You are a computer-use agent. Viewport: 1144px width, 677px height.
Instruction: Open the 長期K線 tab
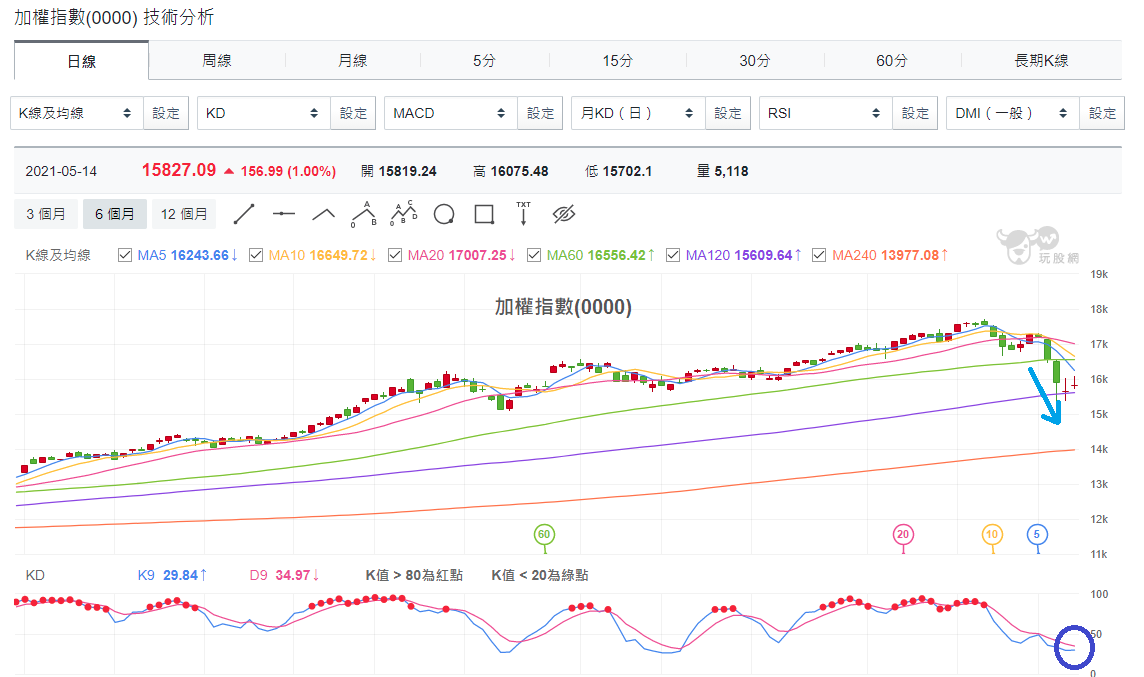[x=1041, y=61]
